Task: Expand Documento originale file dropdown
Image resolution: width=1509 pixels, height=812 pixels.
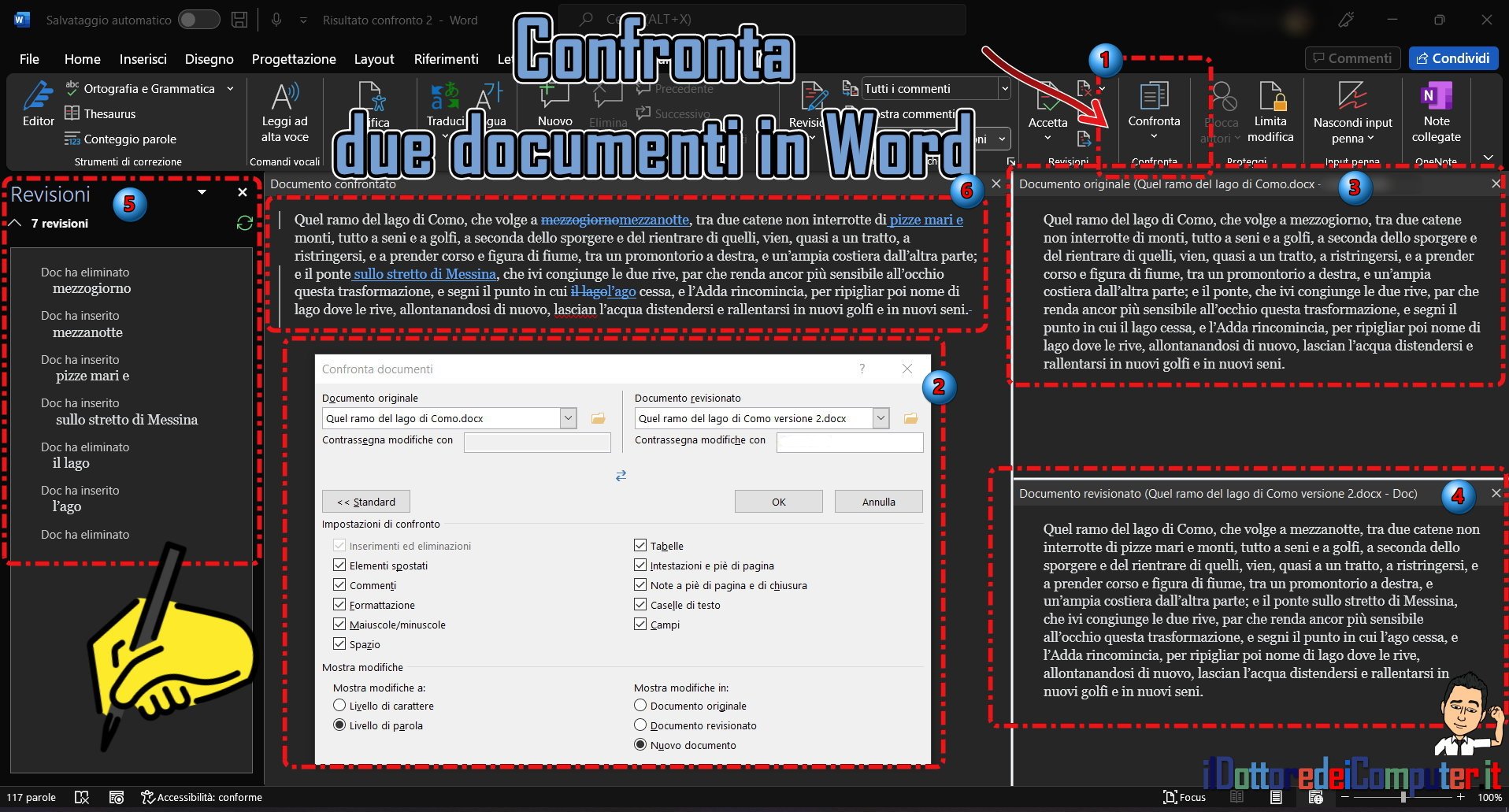Action: (568, 418)
